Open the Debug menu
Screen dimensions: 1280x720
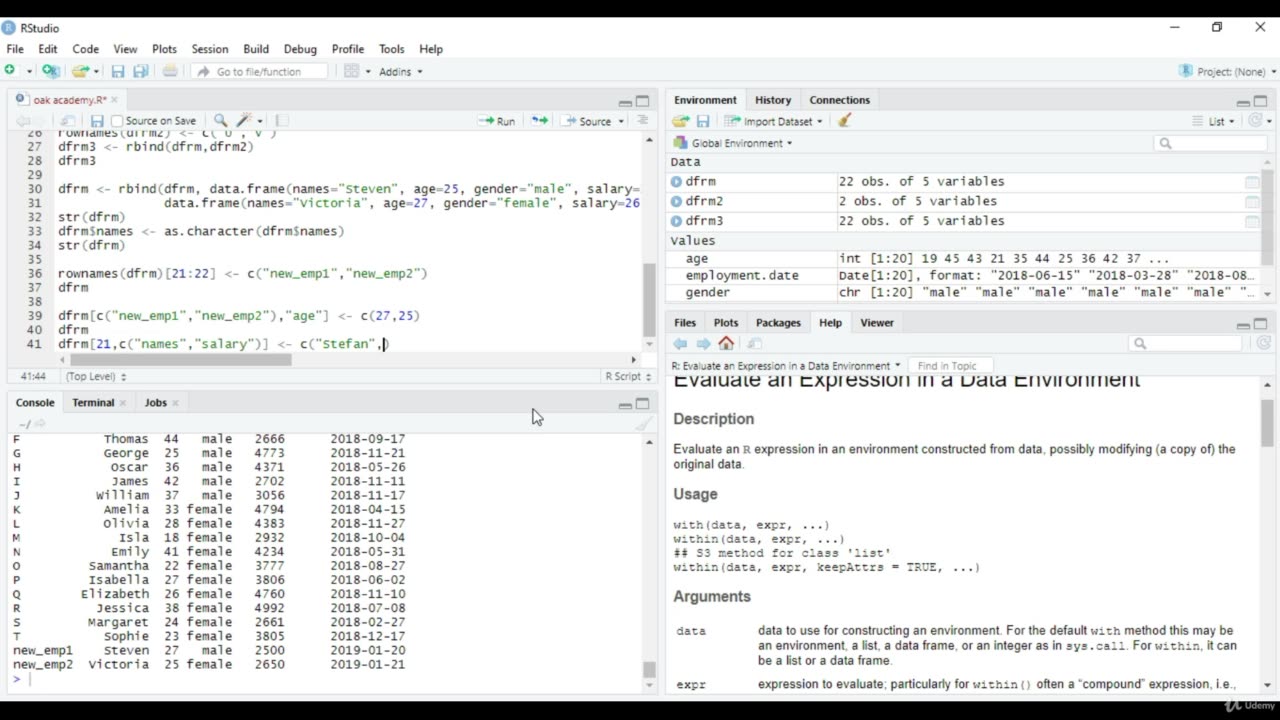point(300,49)
